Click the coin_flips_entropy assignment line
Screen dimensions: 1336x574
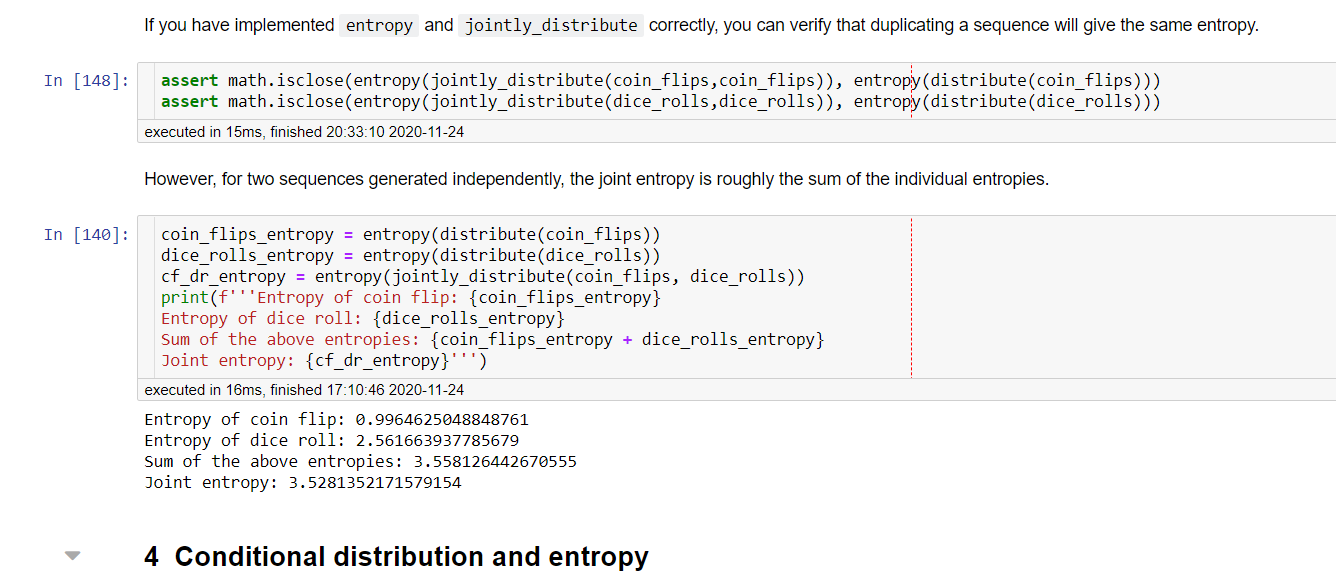tap(411, 235)
